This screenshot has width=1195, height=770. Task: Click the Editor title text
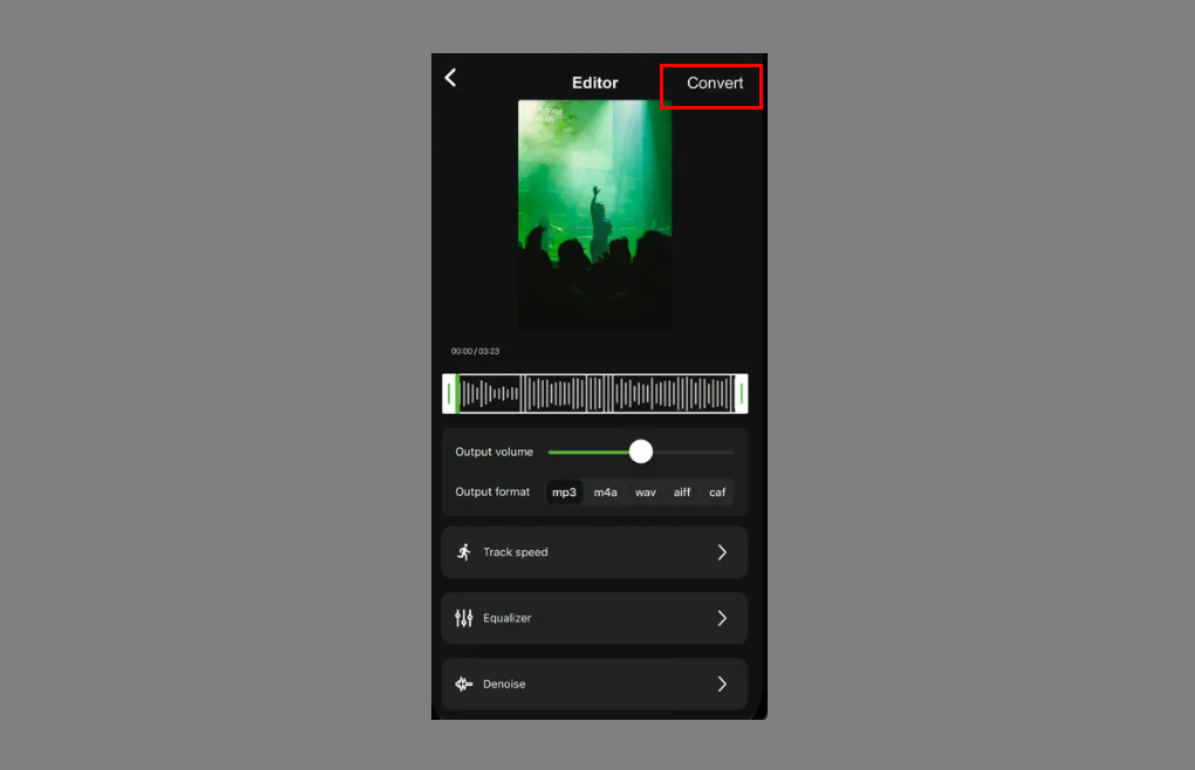[595, 83]
